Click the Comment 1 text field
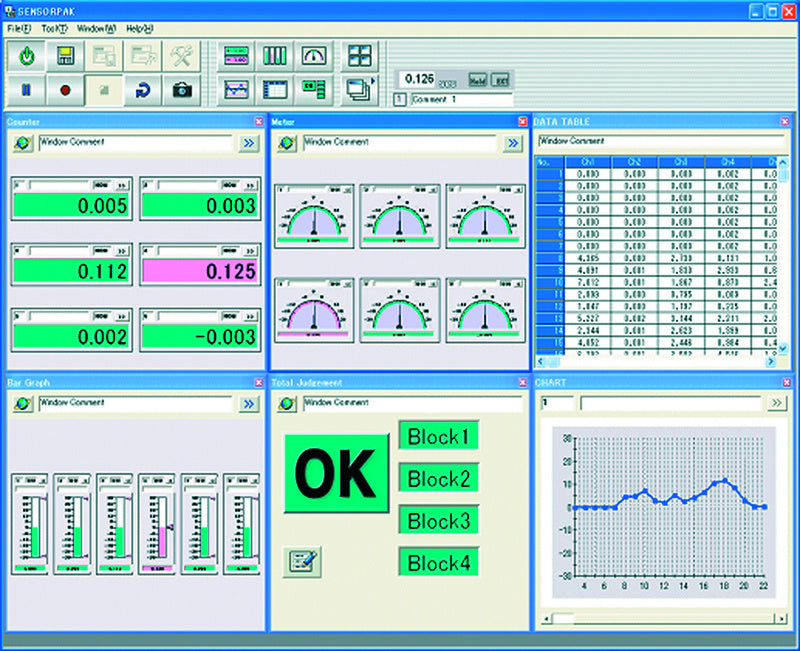This screenshot has width=800, height=651. coord(460,100)
